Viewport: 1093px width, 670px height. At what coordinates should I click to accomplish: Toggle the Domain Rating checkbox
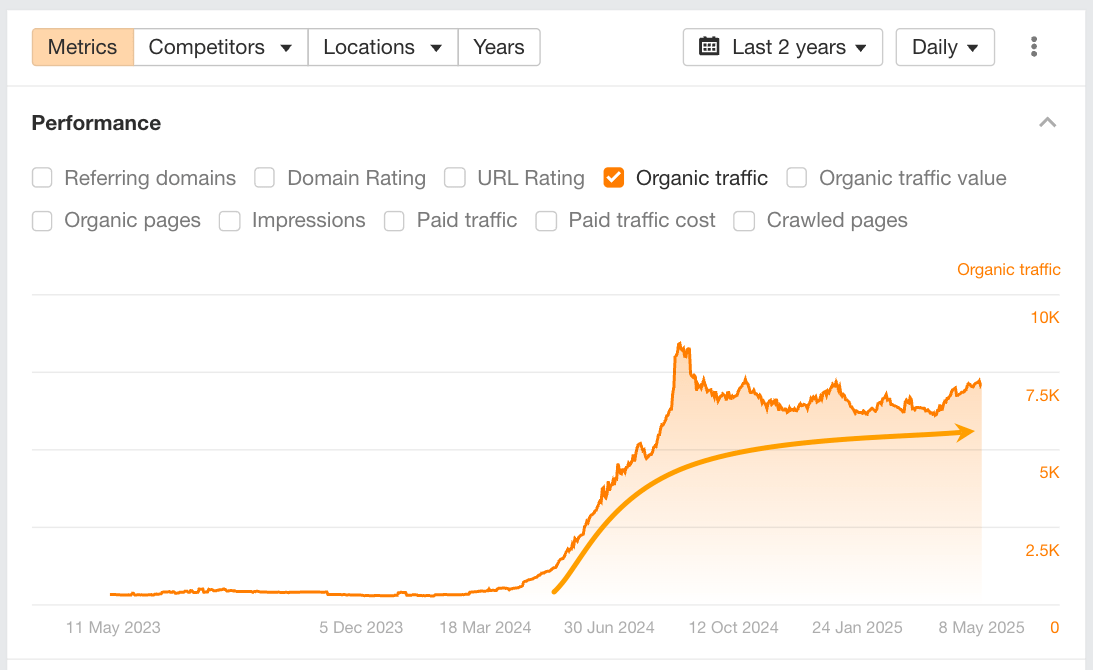coord(264,178)
